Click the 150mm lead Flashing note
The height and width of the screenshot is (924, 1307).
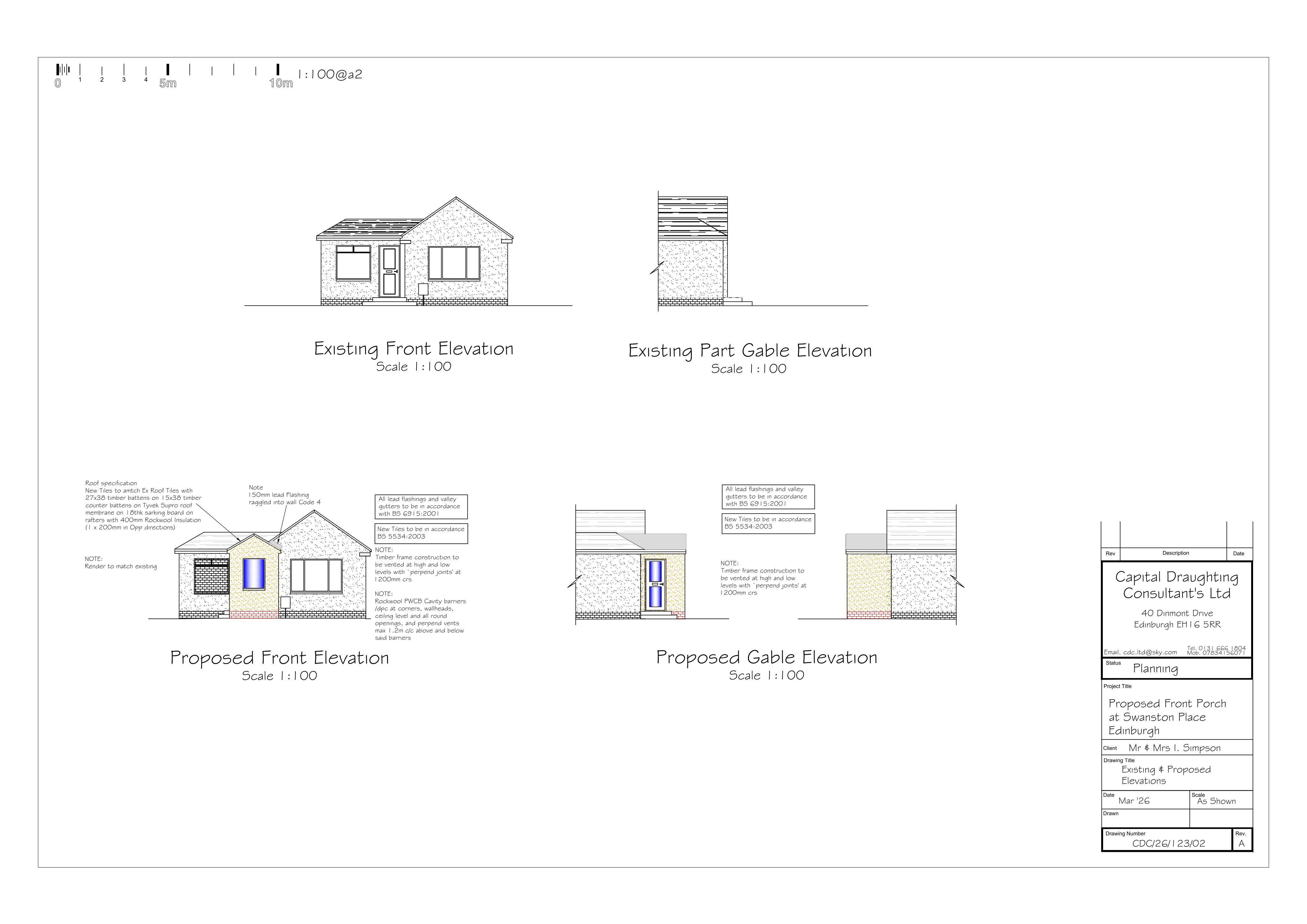pyautogui.click(x=284, y=495)
